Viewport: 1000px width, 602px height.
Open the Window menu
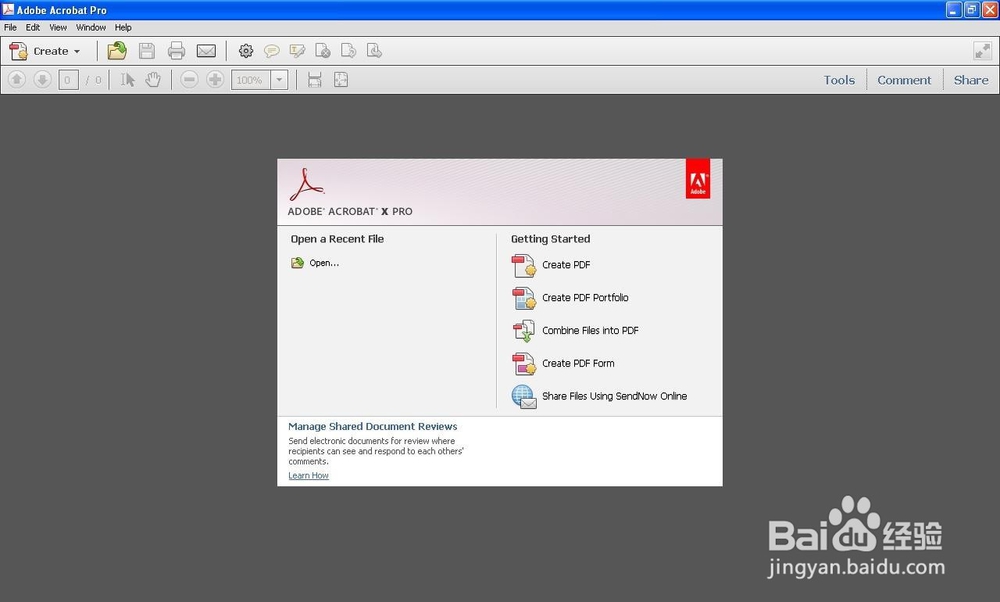[91, 27]
